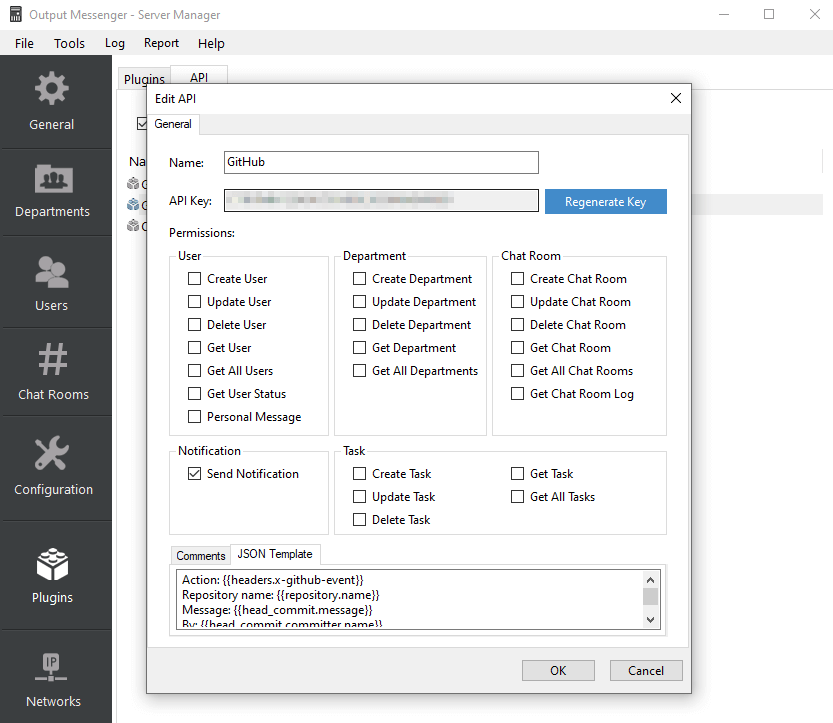This screenshot has height=723, width=833.
Task: Open the Chat Rooms section in sidebar
Action: point(53,372)
